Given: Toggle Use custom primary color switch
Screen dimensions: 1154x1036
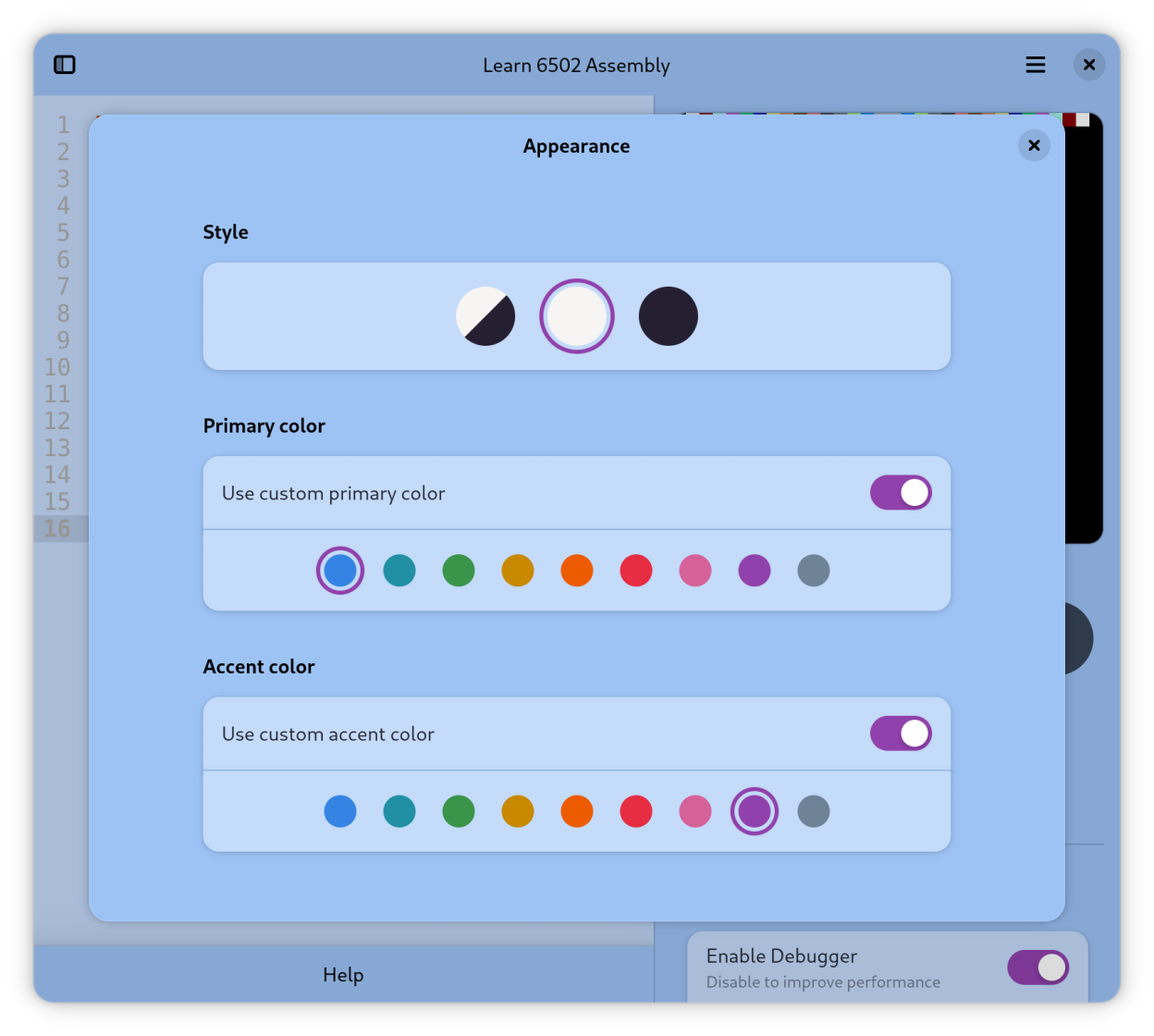Looking at the screenshot, I should tap(901, 493).
